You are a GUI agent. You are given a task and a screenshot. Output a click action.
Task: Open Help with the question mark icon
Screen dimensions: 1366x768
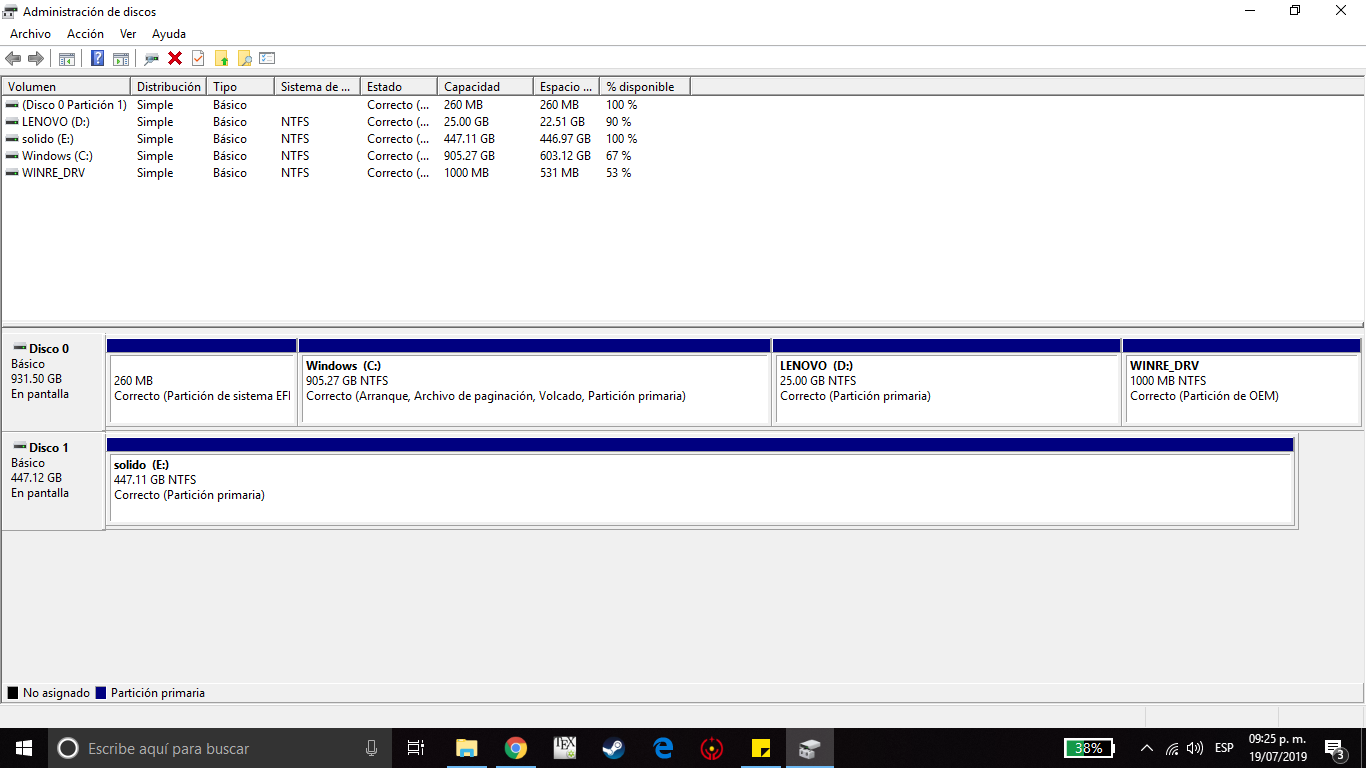[98, 58]
